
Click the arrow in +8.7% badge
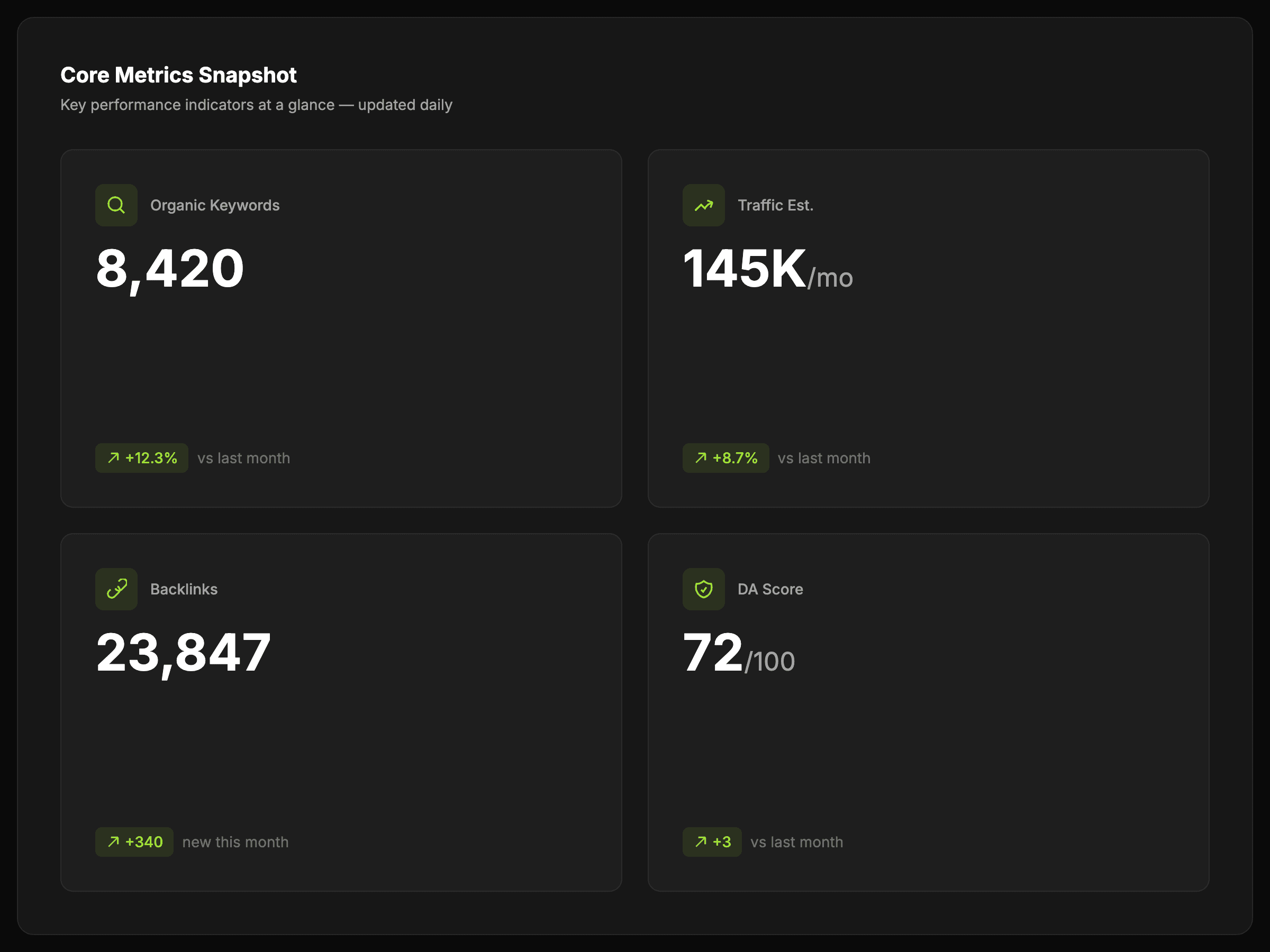pyautogui.click(x=701, y=457)
